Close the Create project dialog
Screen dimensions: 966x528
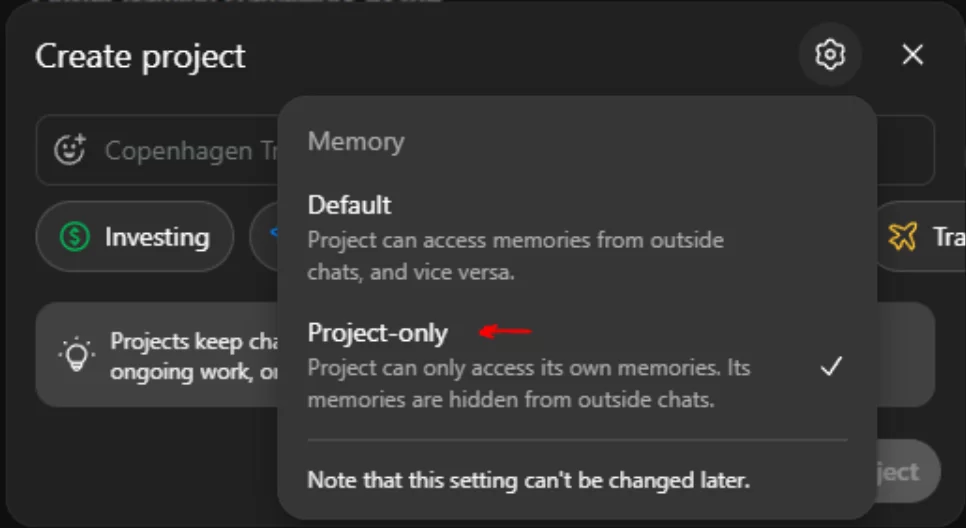pyautogui.click(x=912, y=55)
